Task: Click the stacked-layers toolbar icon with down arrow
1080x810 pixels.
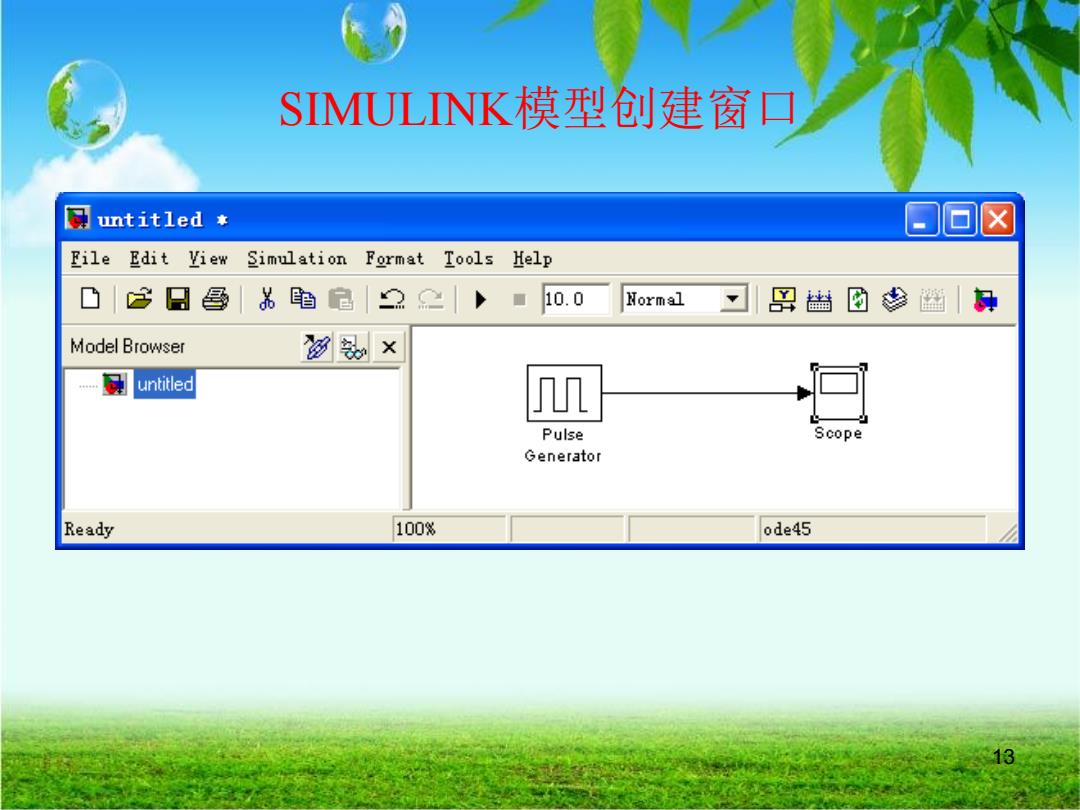Action: [894, 300]
